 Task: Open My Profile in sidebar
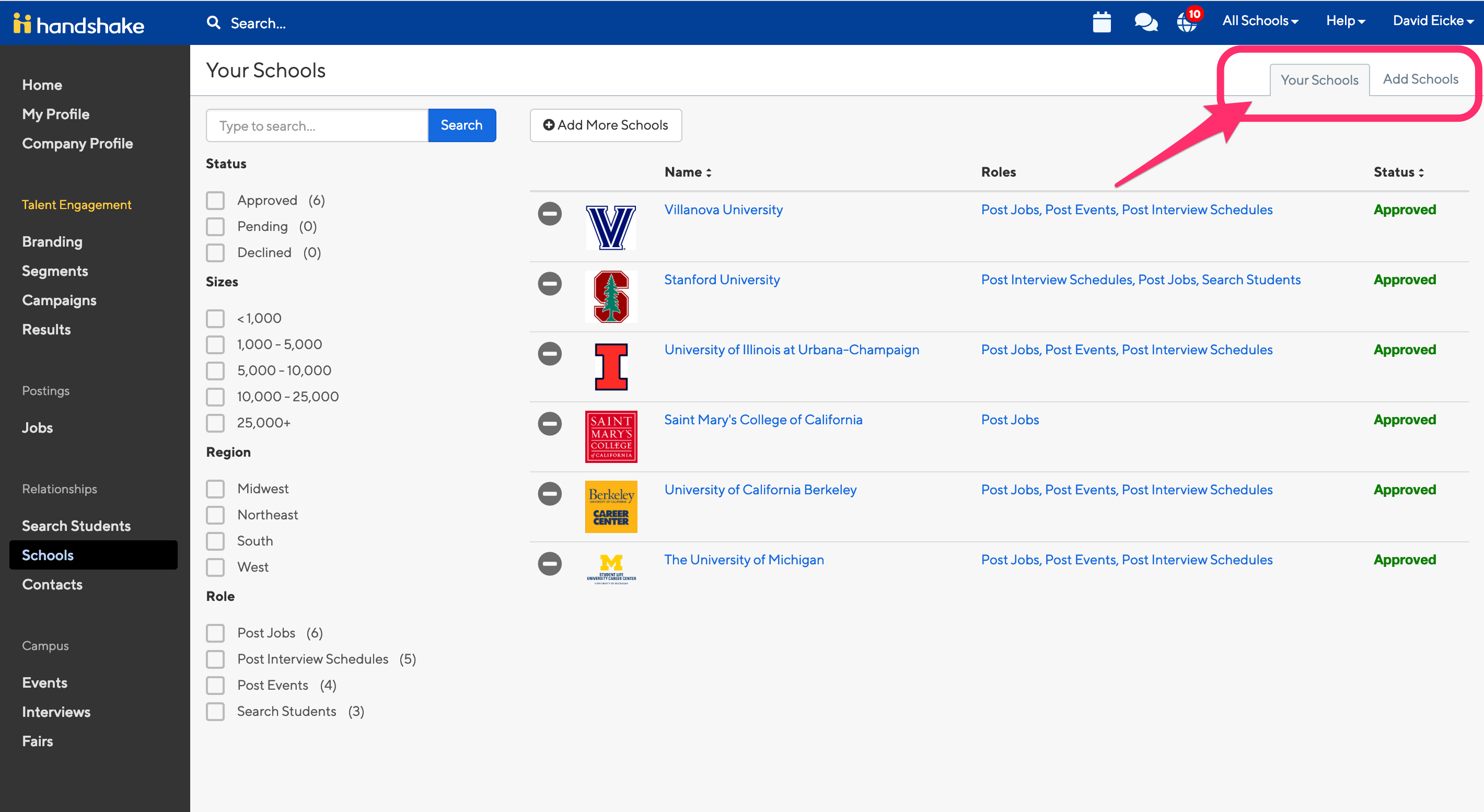coord(56,114)
